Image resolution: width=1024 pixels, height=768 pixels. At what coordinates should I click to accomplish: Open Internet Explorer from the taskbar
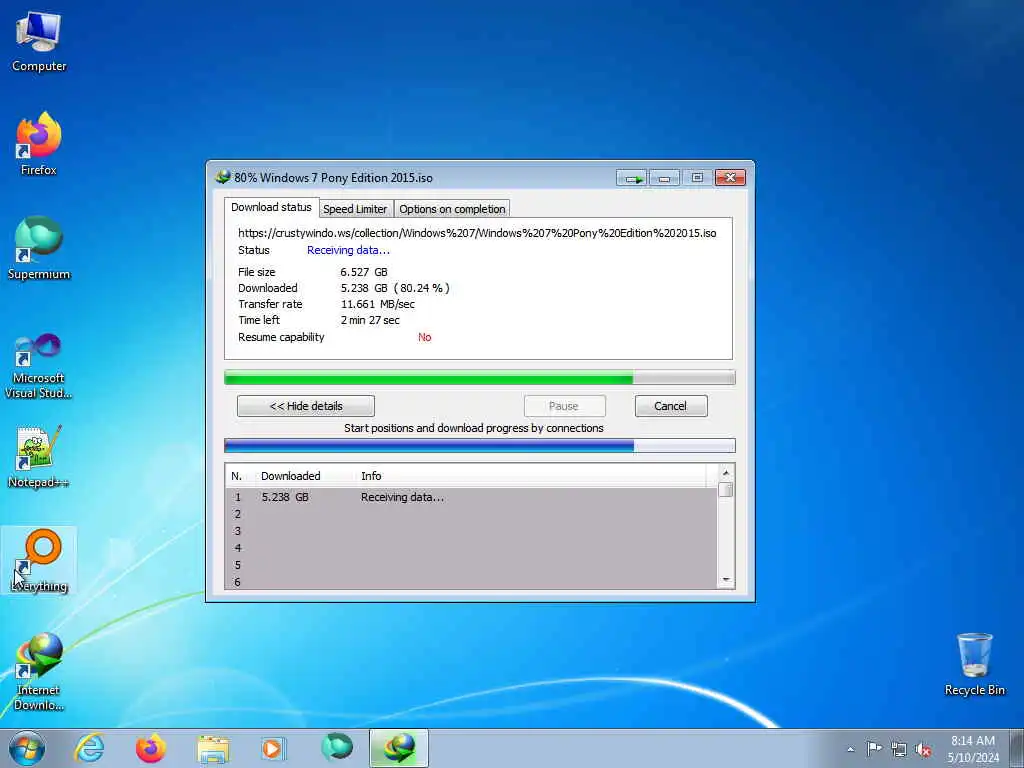(x=89, y=748)
